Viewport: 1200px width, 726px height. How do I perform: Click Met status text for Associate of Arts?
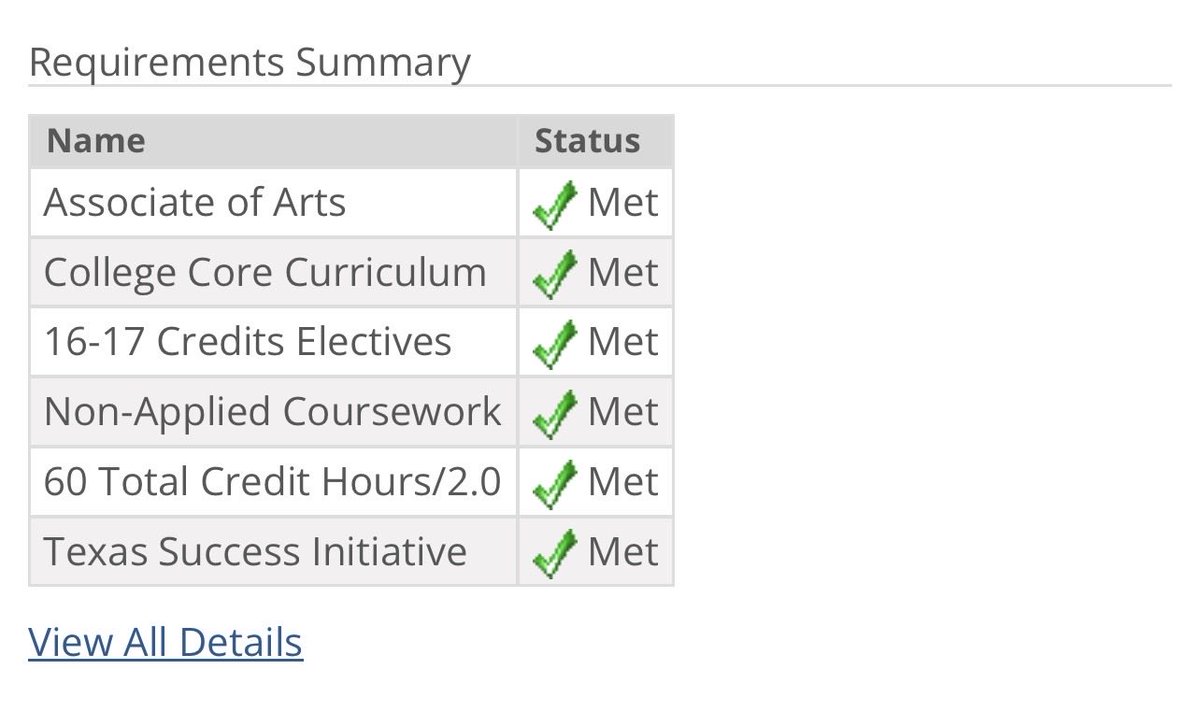coord(623,203)
